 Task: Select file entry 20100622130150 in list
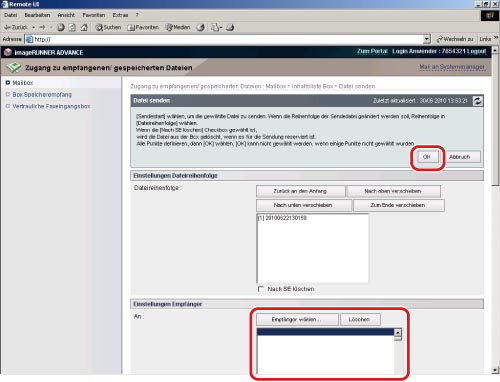[x=282, y=218]
